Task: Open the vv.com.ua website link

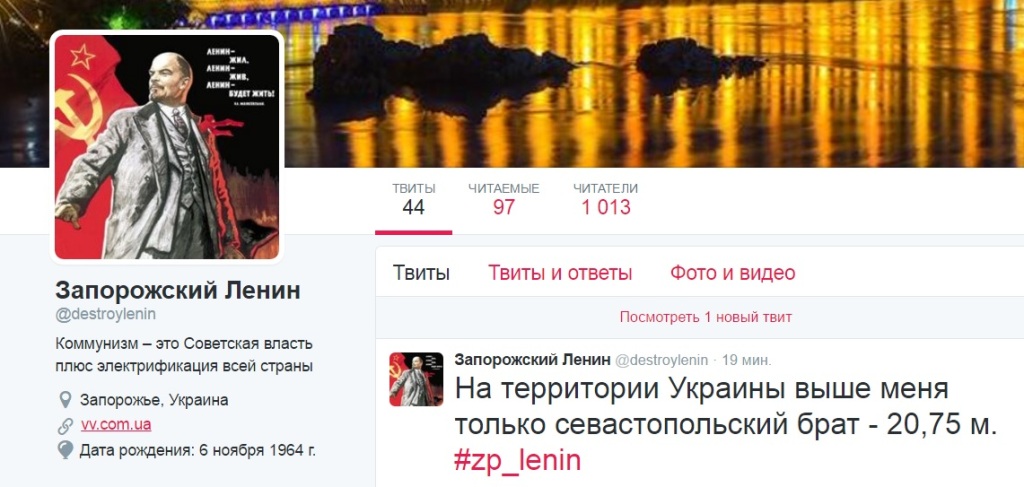Action: [116, 425]
